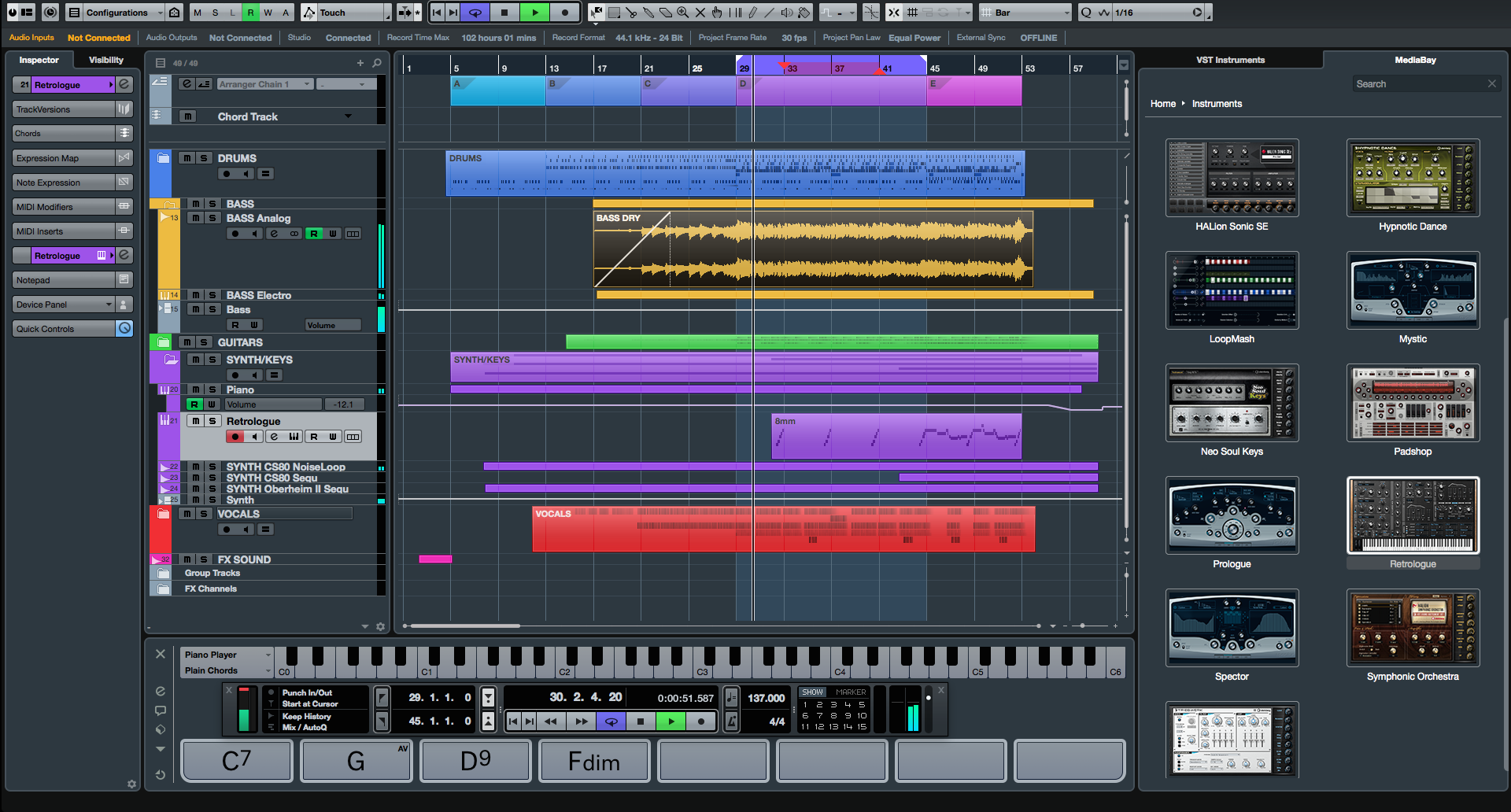Screen dimensions: 1511x812
Task: Open the Configurations dropdown
Action: (x=116, y=13)
